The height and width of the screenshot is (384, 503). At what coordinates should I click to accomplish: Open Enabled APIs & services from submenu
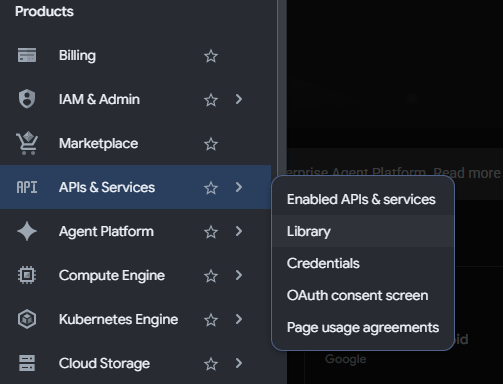pyautogui.click(x=363, y=199)
